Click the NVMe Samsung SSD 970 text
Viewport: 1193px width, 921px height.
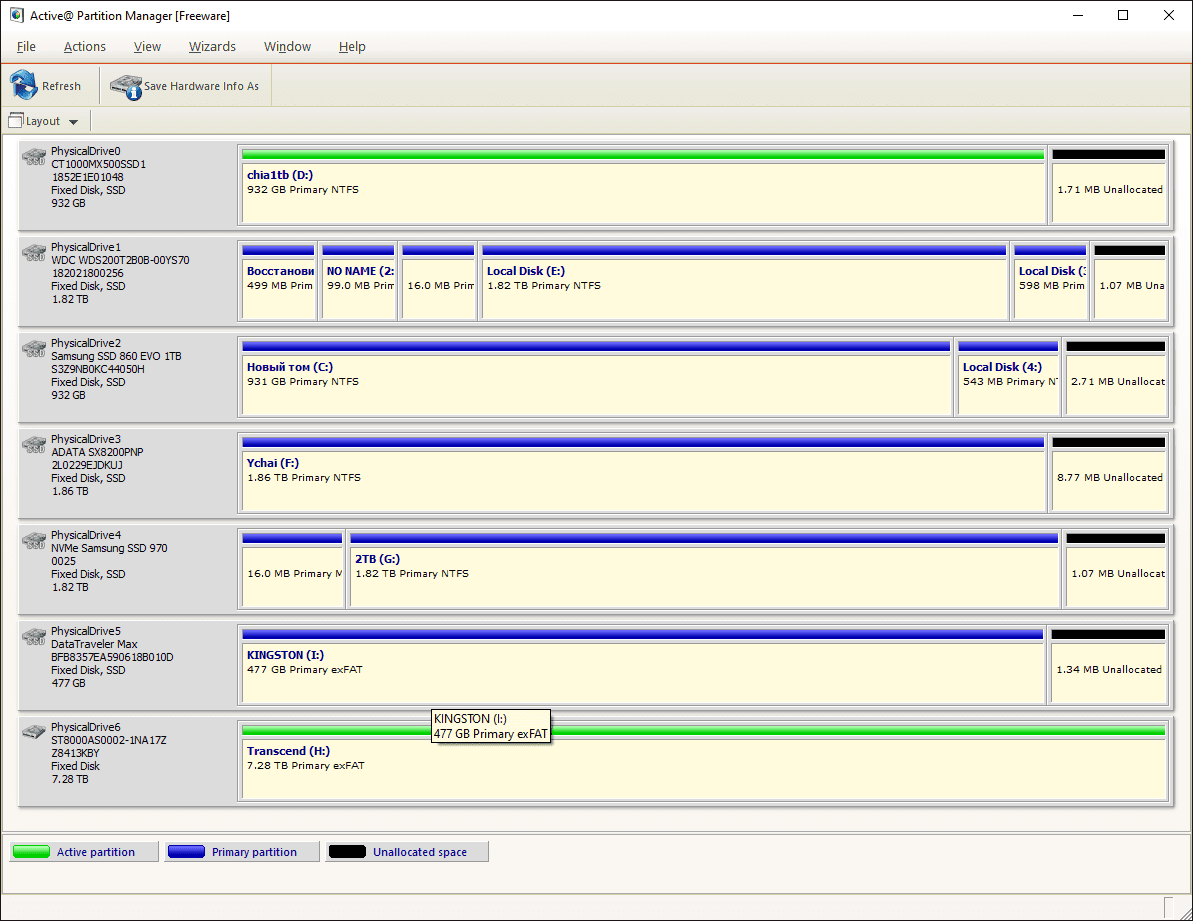coord(109,548)
